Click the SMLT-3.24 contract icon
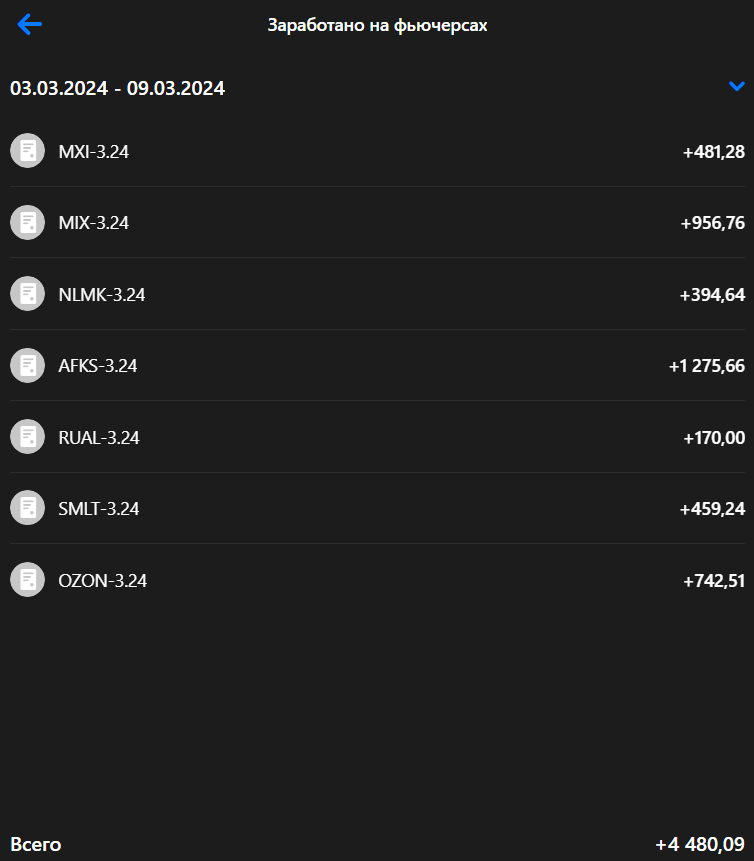 pos(28,508)
